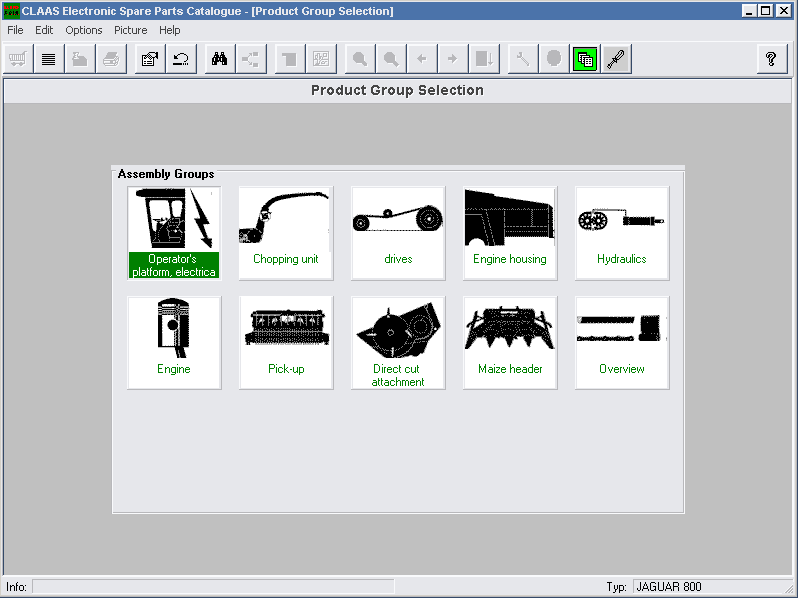Open the Help menu

169,31
